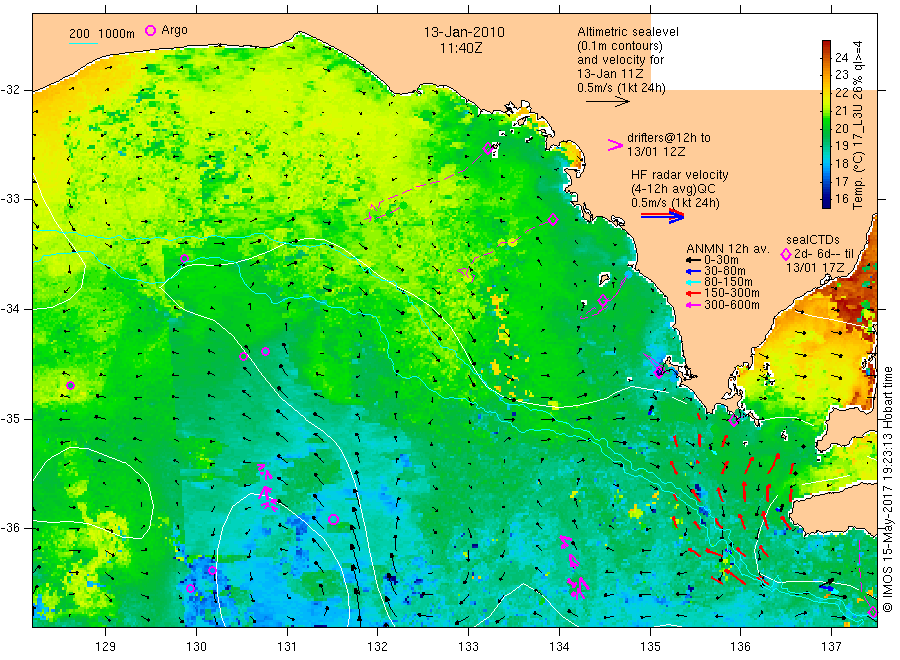Click the black altimetric velocity scale arrow
Image resolution: width=900 pixels, height=660 pixels.
click(x=607, y=102)
